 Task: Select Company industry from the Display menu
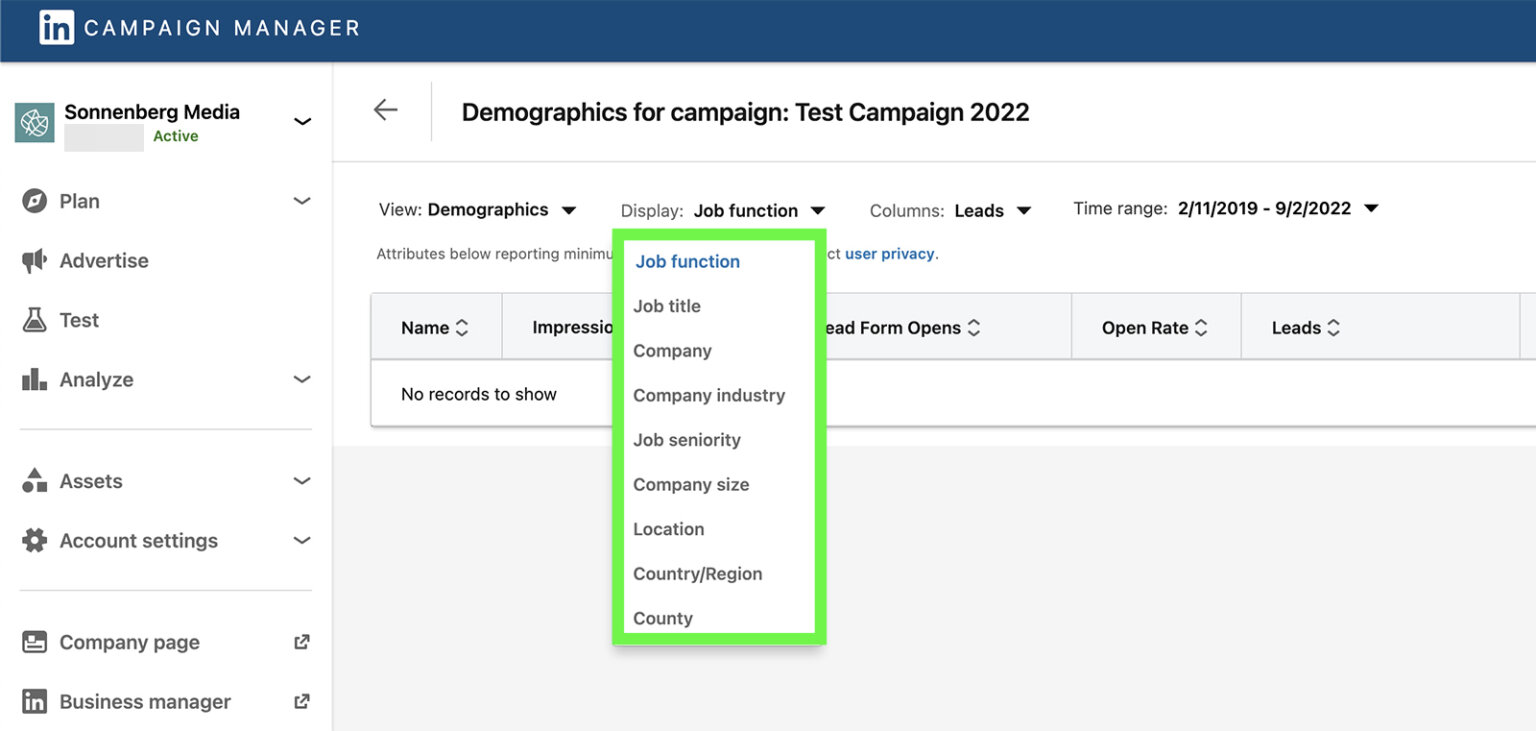tap(709, 395)
